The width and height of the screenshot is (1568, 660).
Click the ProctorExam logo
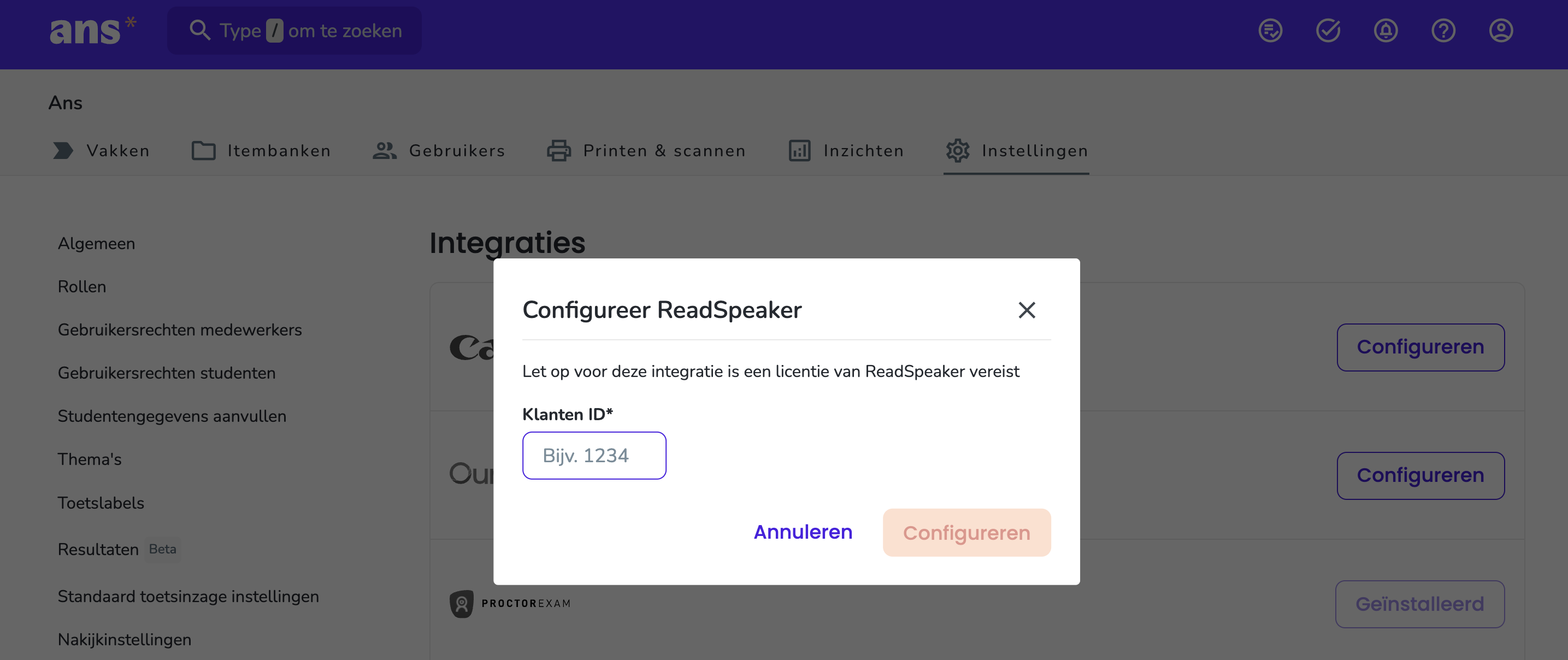[510, 603]
